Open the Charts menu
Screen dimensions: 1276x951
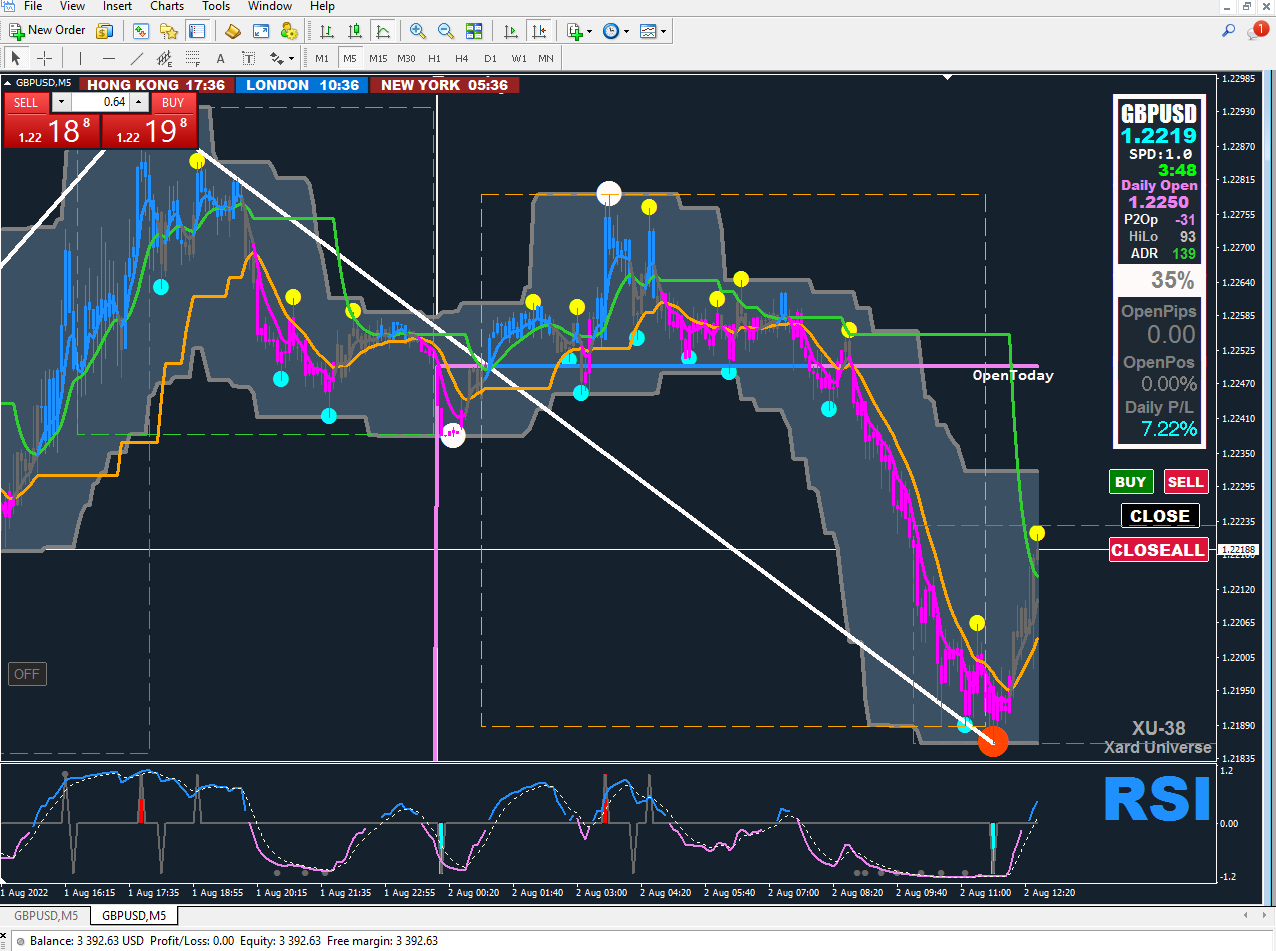click(167, 6)
